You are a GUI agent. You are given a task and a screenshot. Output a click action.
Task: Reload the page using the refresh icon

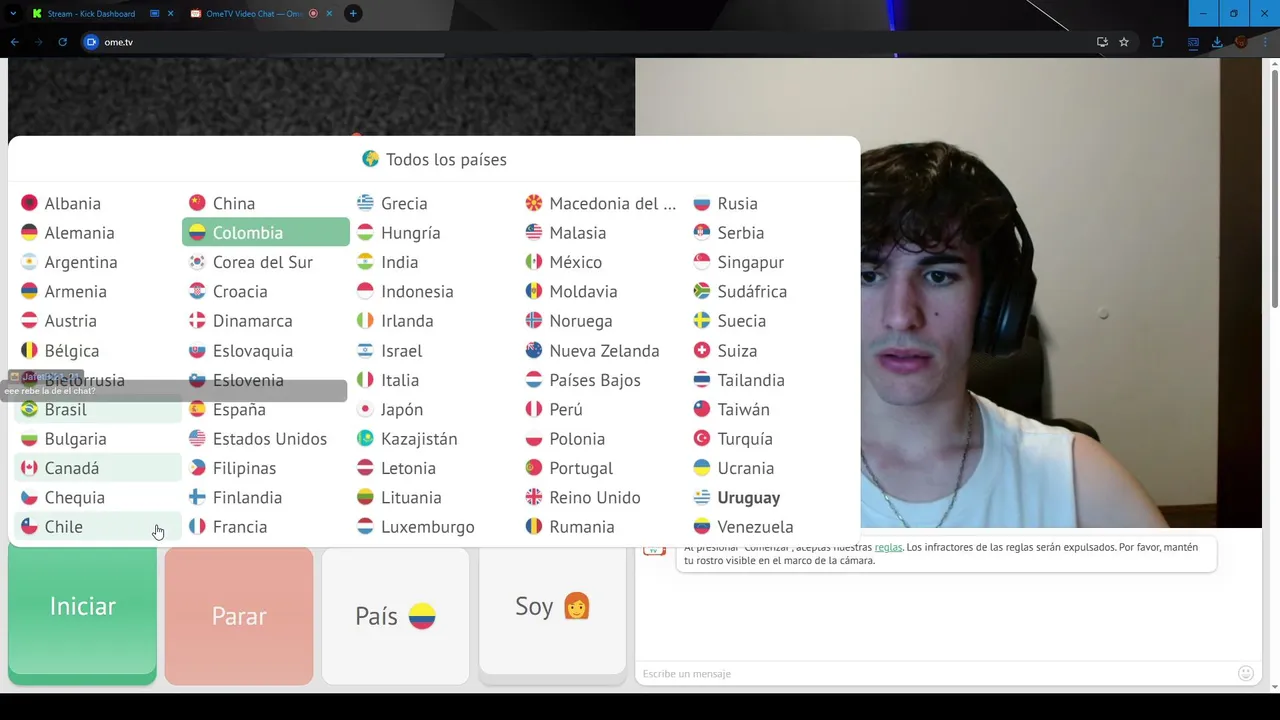pos(62,42)
